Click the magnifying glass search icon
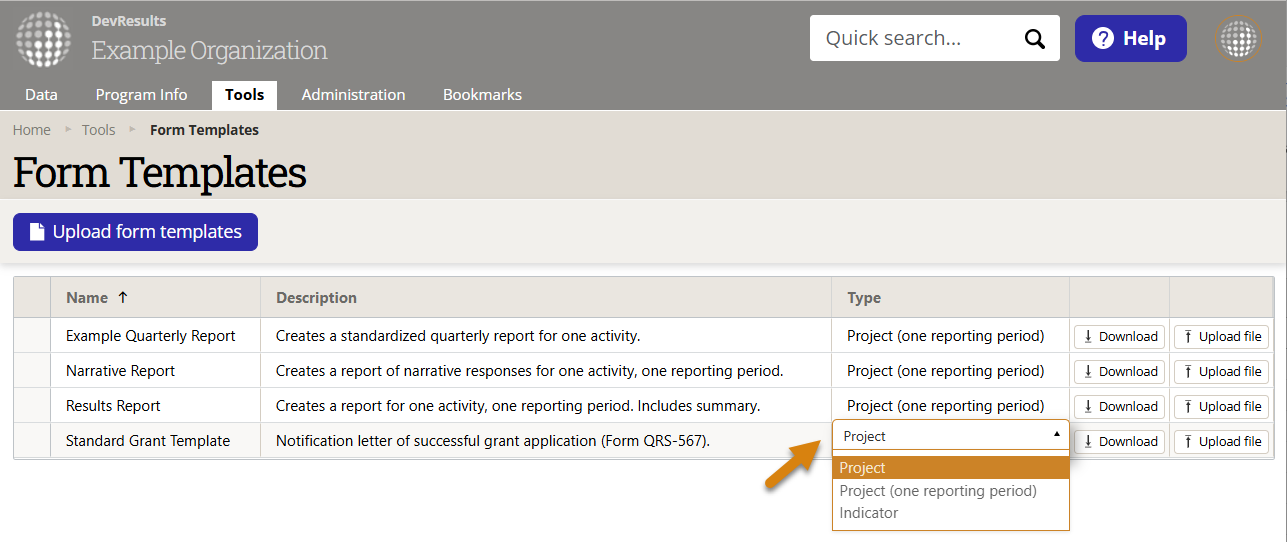The height and width of the screenshot is (542, 1287). coord(1034,39)
